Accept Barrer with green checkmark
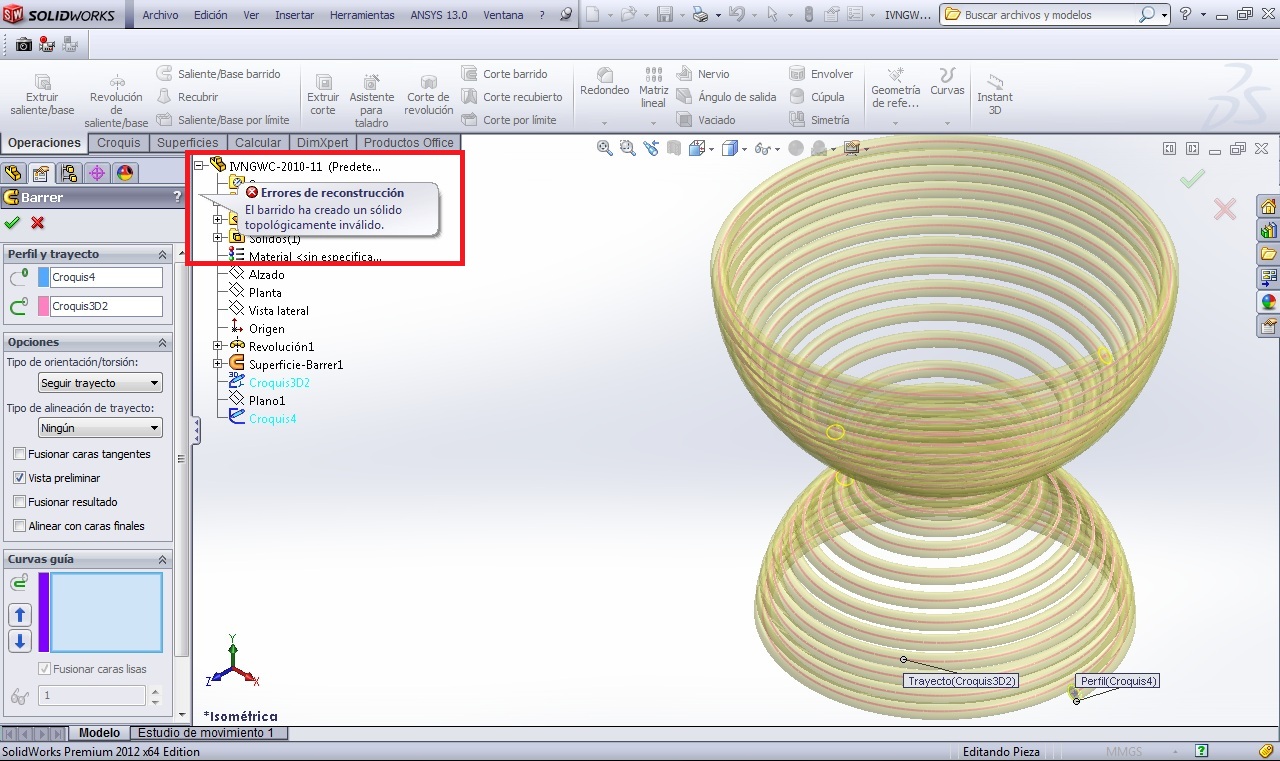This screenshot has width=1280, height=761. point(12,223)
